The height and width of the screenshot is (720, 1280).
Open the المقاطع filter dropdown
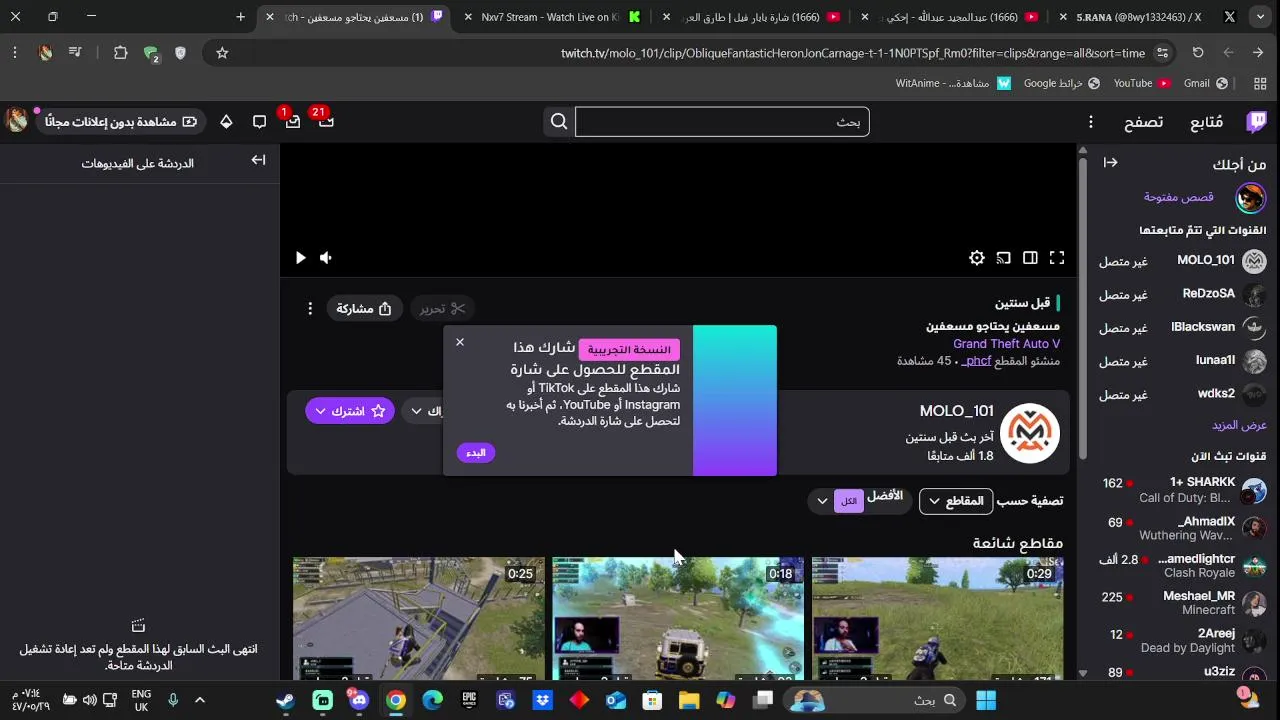pyautogui.click(x=955, y=501)
